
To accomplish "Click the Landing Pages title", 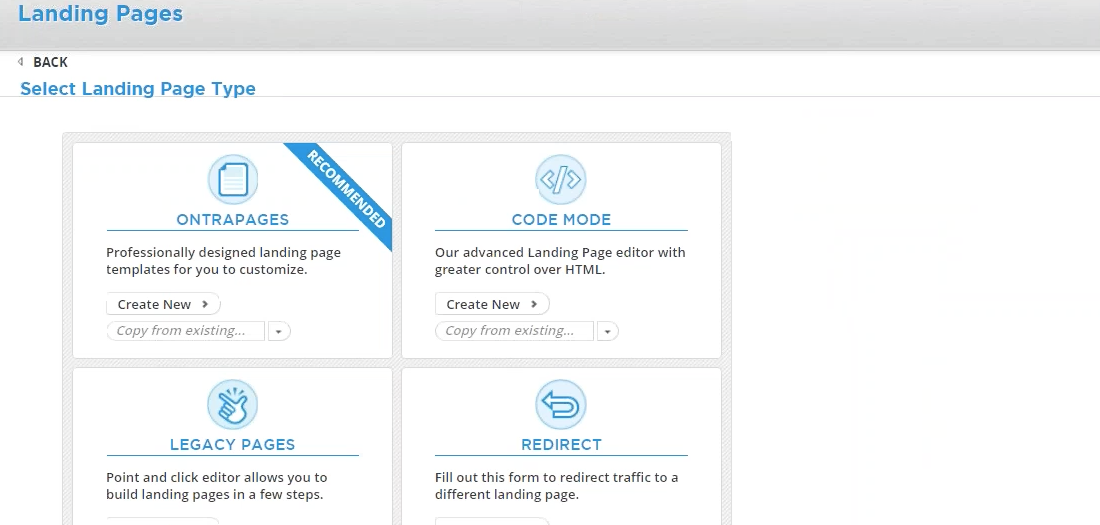I will 100,13.
